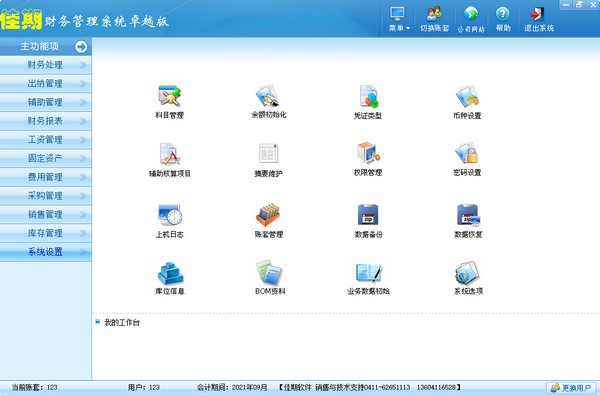Select 辅助管理 in sidebar

coord(46,102)
